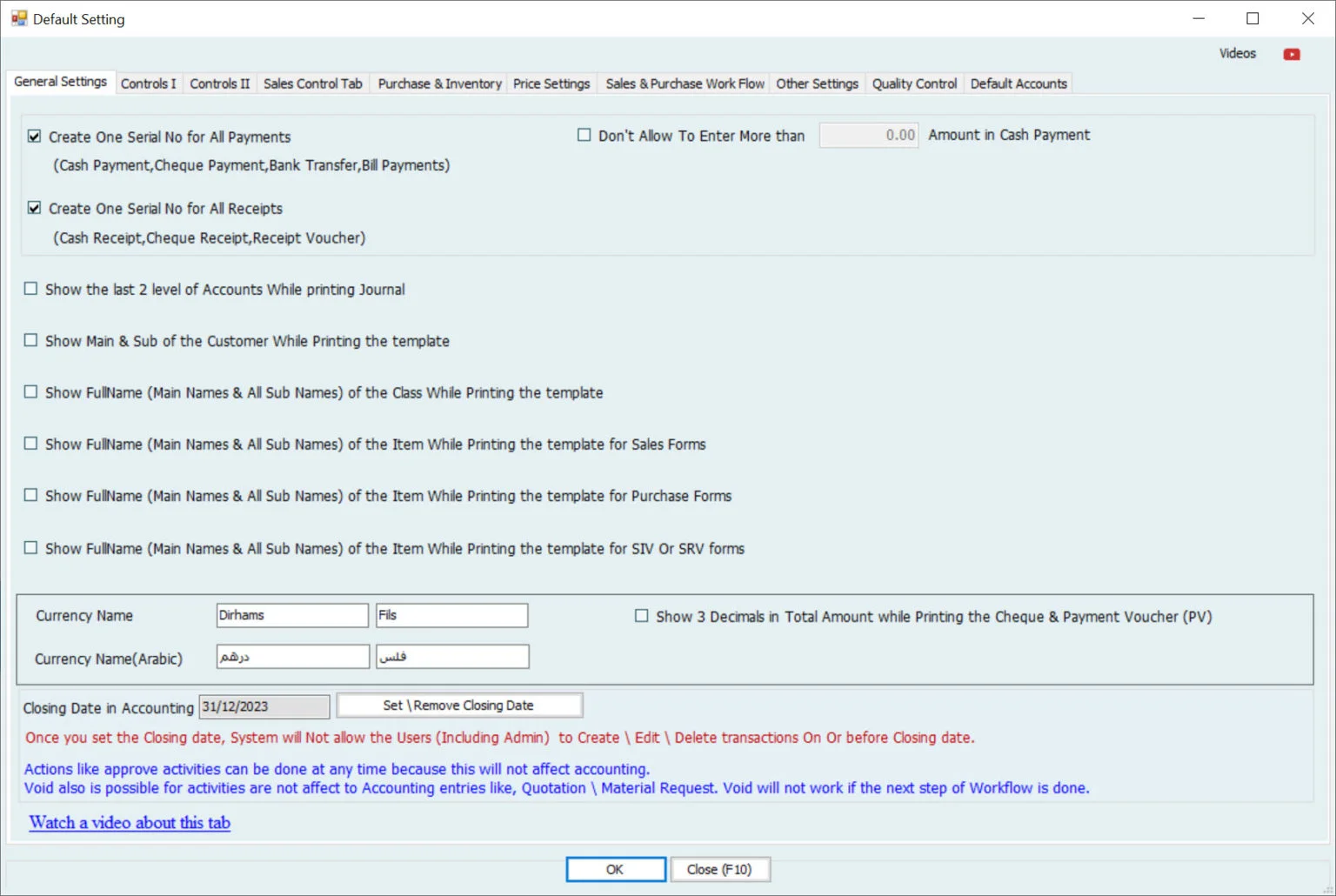Switch to the Controls I tab
This screenshot has width=1336, height=896.
(x=148, y=84)
